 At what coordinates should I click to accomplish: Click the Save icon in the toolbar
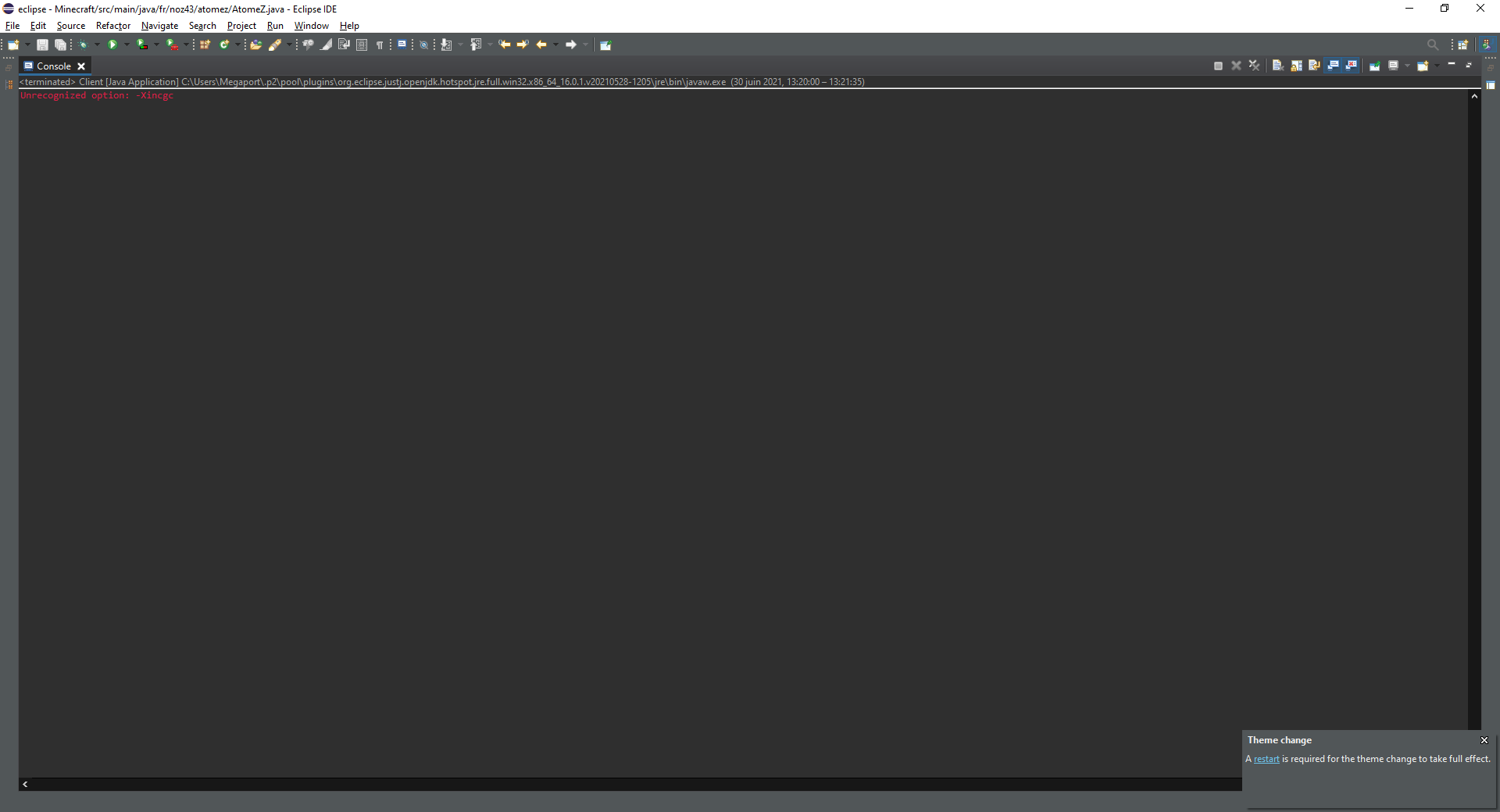click(x=42, y=45)
